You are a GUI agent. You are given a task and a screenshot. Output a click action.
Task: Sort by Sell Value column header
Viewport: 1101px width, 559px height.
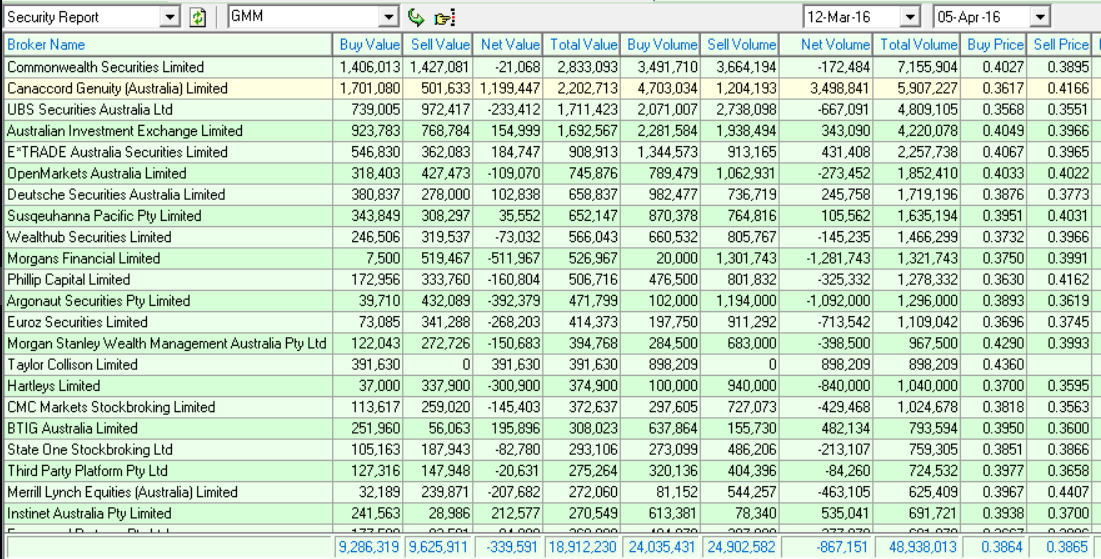pos(437,45)
